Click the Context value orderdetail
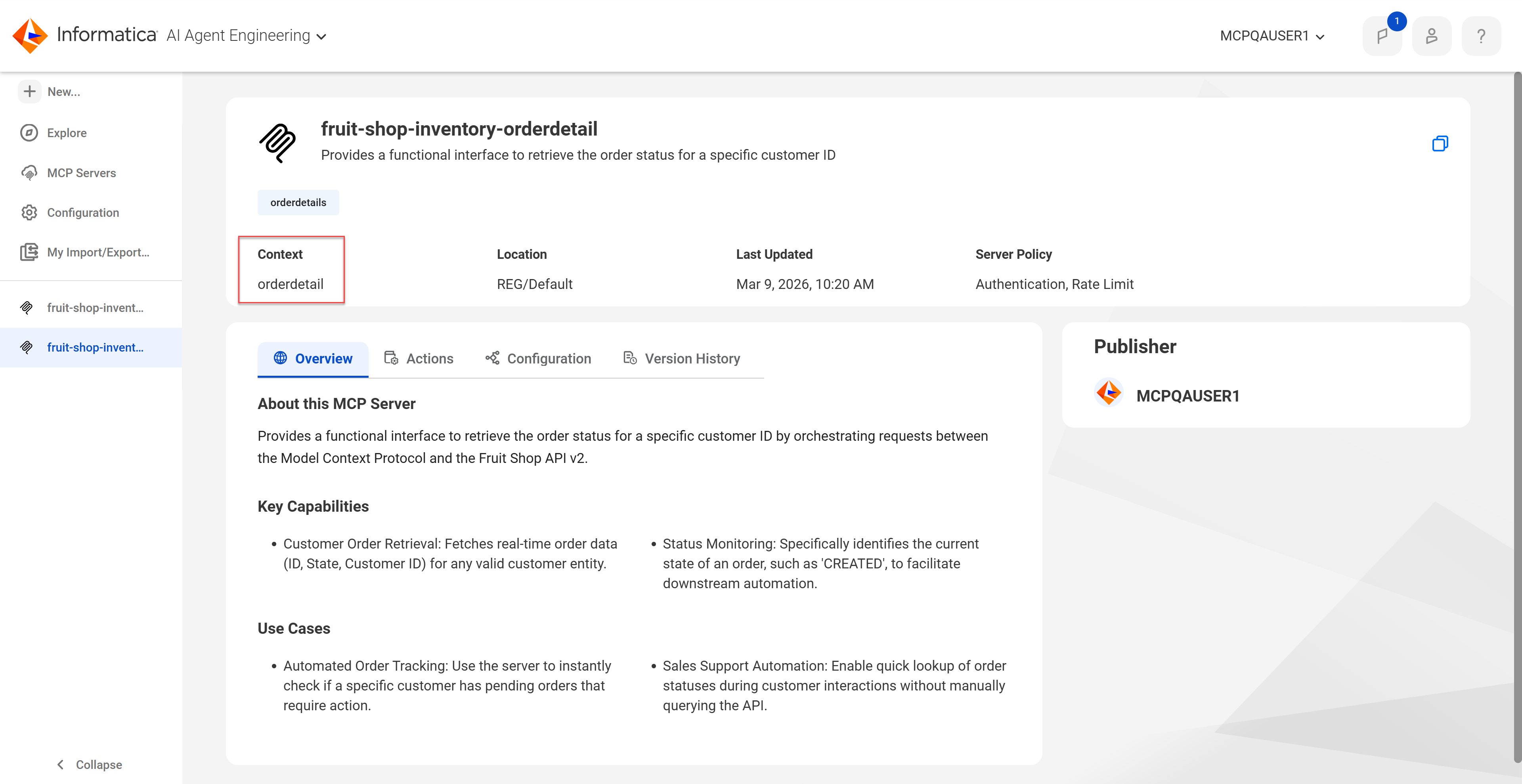This screenshot has width=1522, height=784. click(291, 284)
